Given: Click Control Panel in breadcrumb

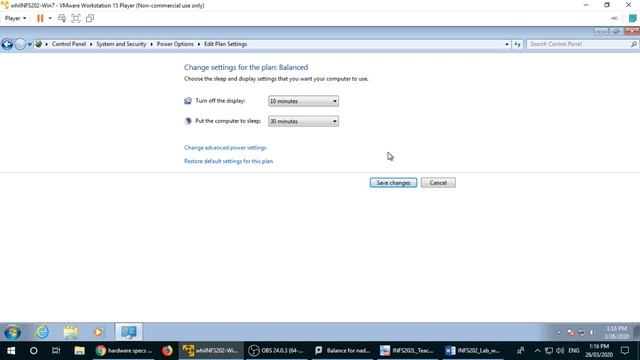Looking at the screenshot, I should click(x=69, y=44).
